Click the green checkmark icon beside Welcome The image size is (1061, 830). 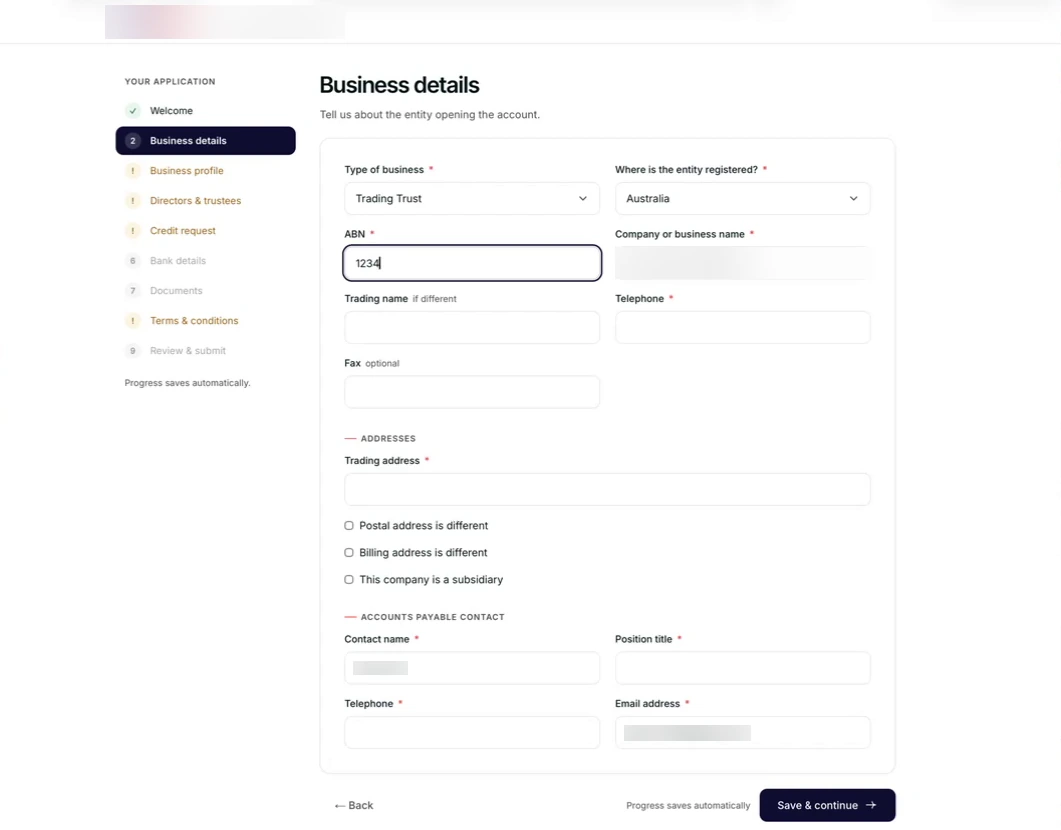coord(133,111)
